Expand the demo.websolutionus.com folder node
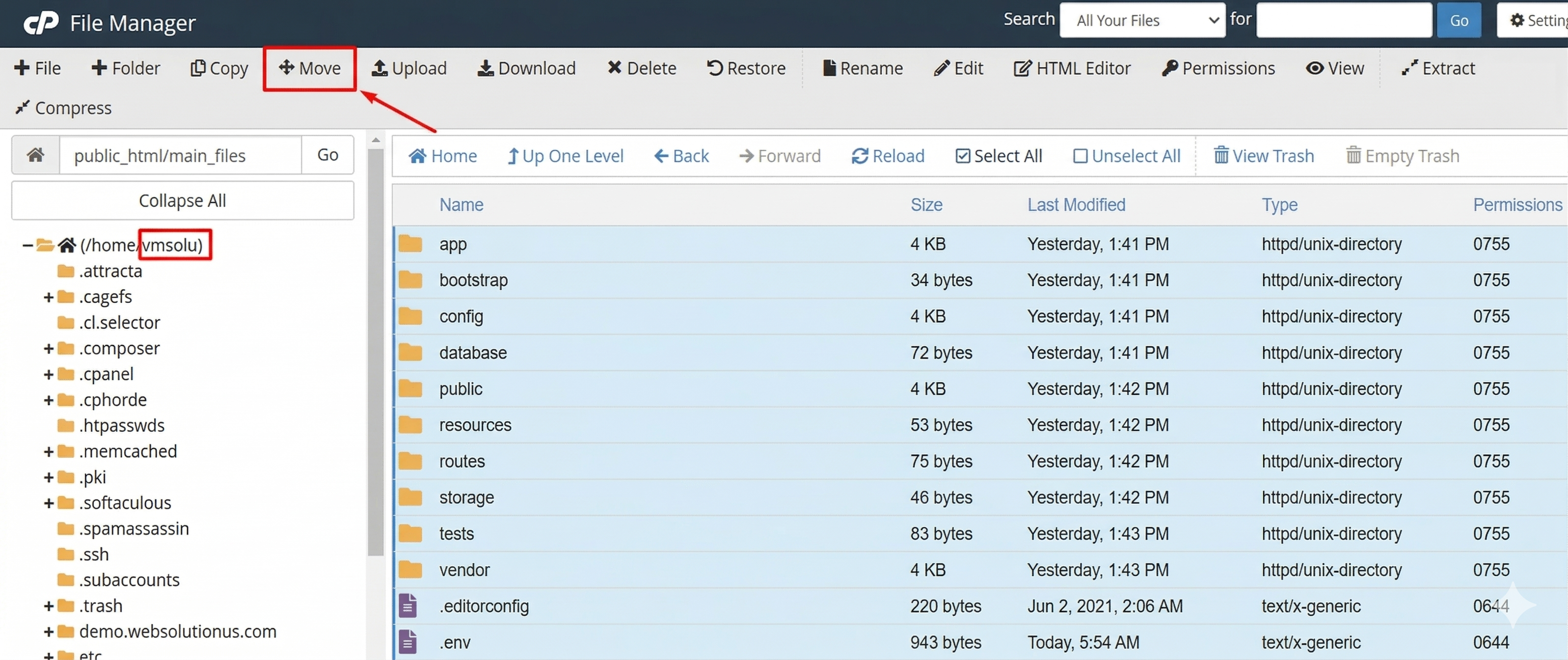This screenshot has width=1568, height=660. (49, 632)
